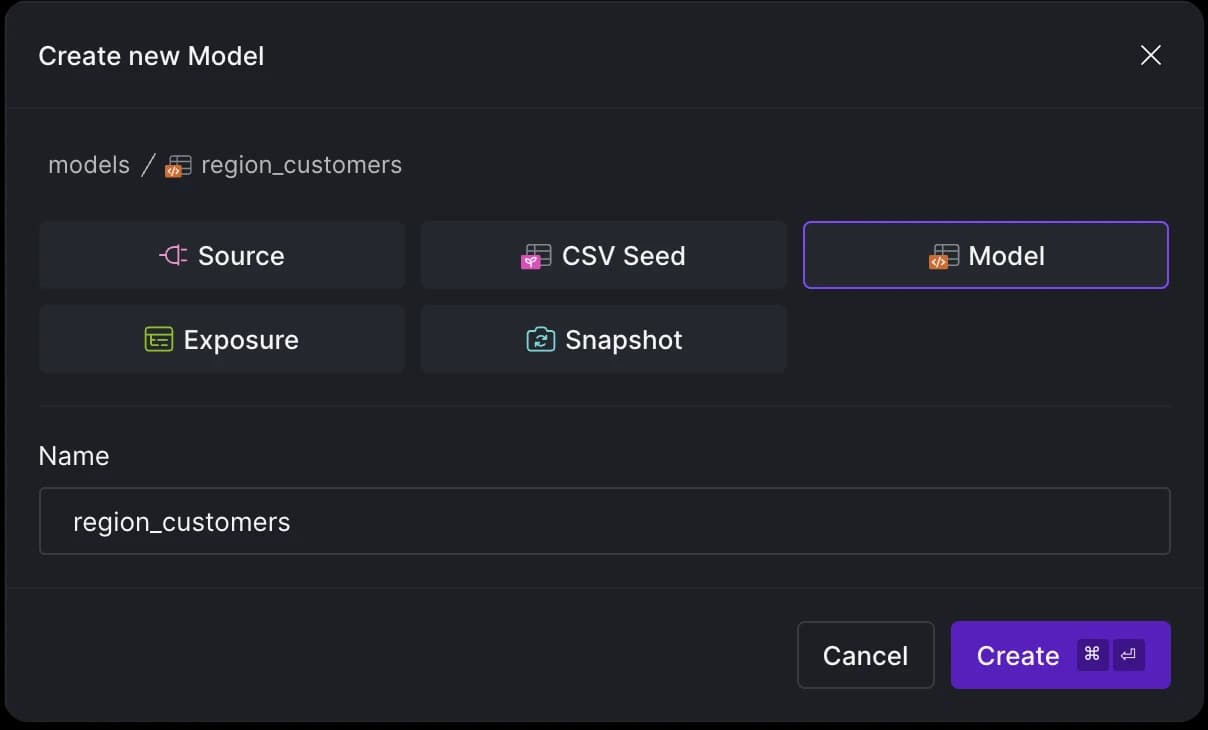
Task: Click the Source plug icon
Action: (x=173, y=256)
